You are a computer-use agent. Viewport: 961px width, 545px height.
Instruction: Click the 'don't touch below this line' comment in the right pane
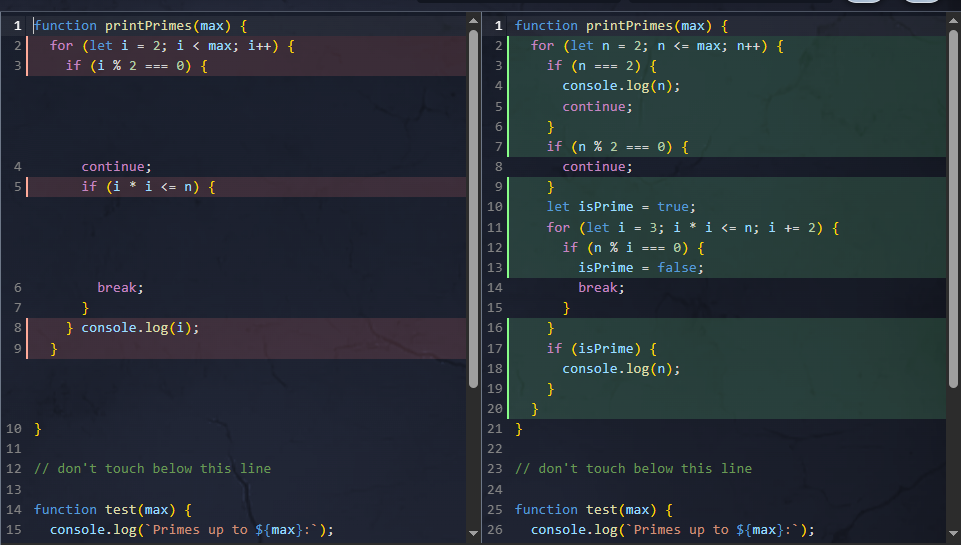tap(633, 469)
